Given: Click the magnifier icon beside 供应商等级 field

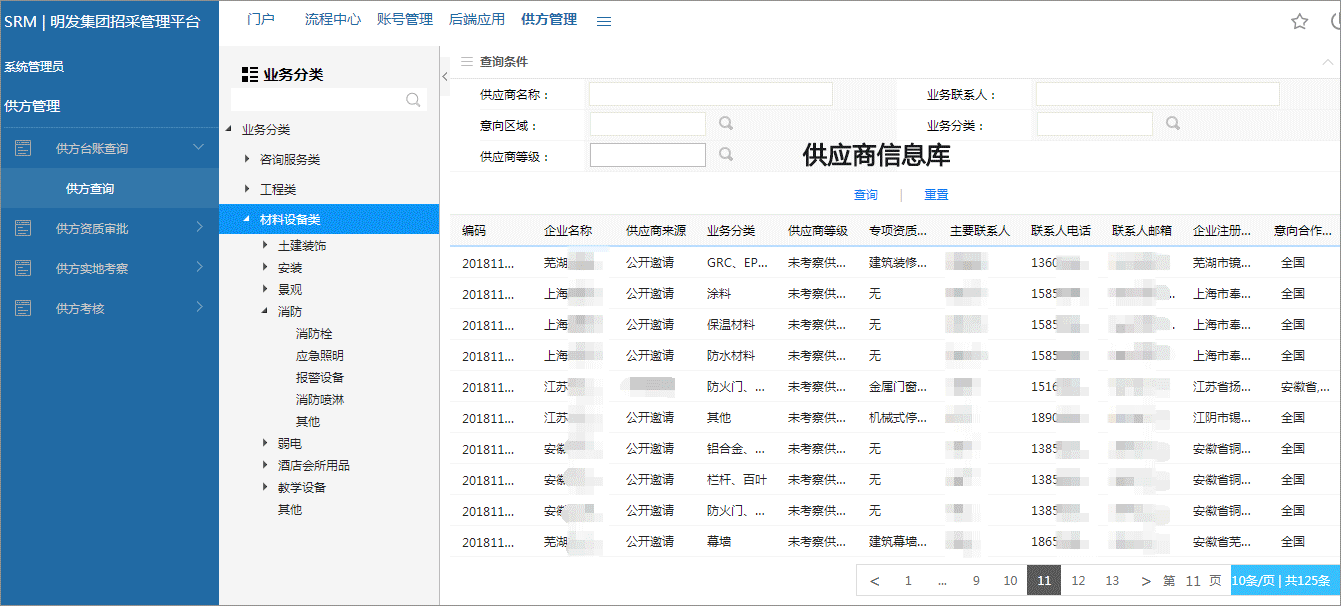Looking at the screenshot, I should point(726,155).
